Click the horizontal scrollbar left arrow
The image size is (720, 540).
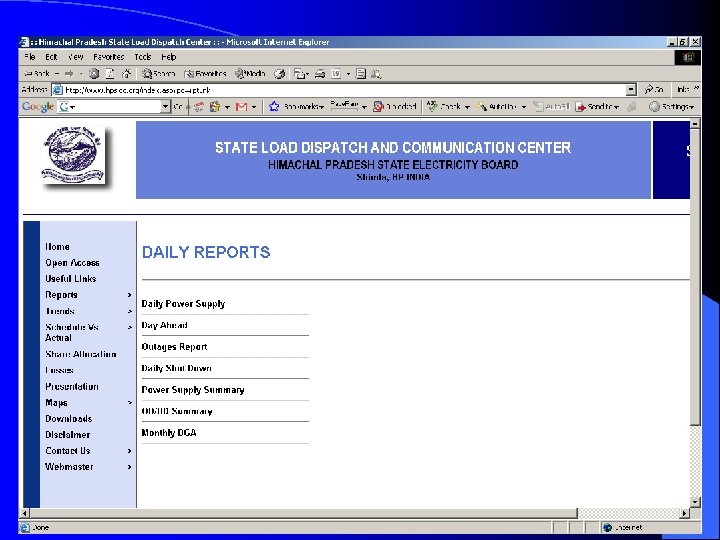coord(25,513)
